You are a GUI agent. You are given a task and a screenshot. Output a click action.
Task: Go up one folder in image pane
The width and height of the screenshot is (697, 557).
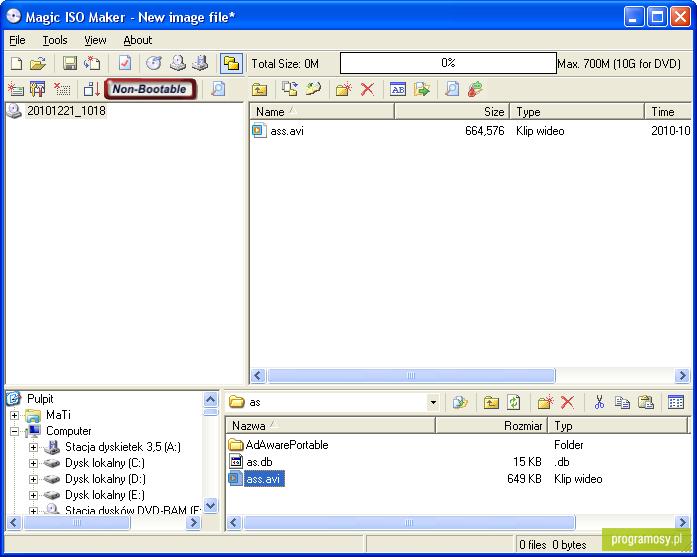[x=259, y=89]
